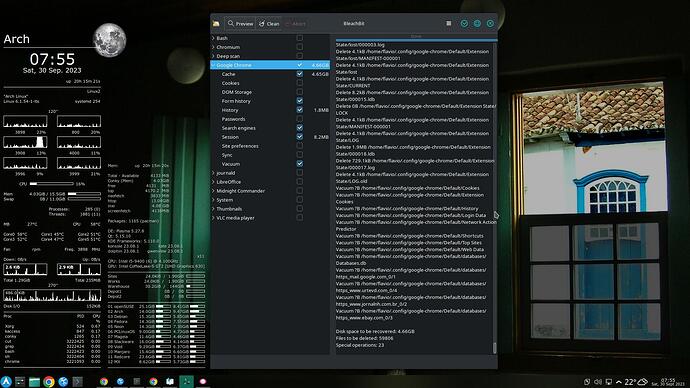Viewport: 690px width, 388px height.
Task: Switch to the first running Chrome window
Action: (x=104, y=381)
